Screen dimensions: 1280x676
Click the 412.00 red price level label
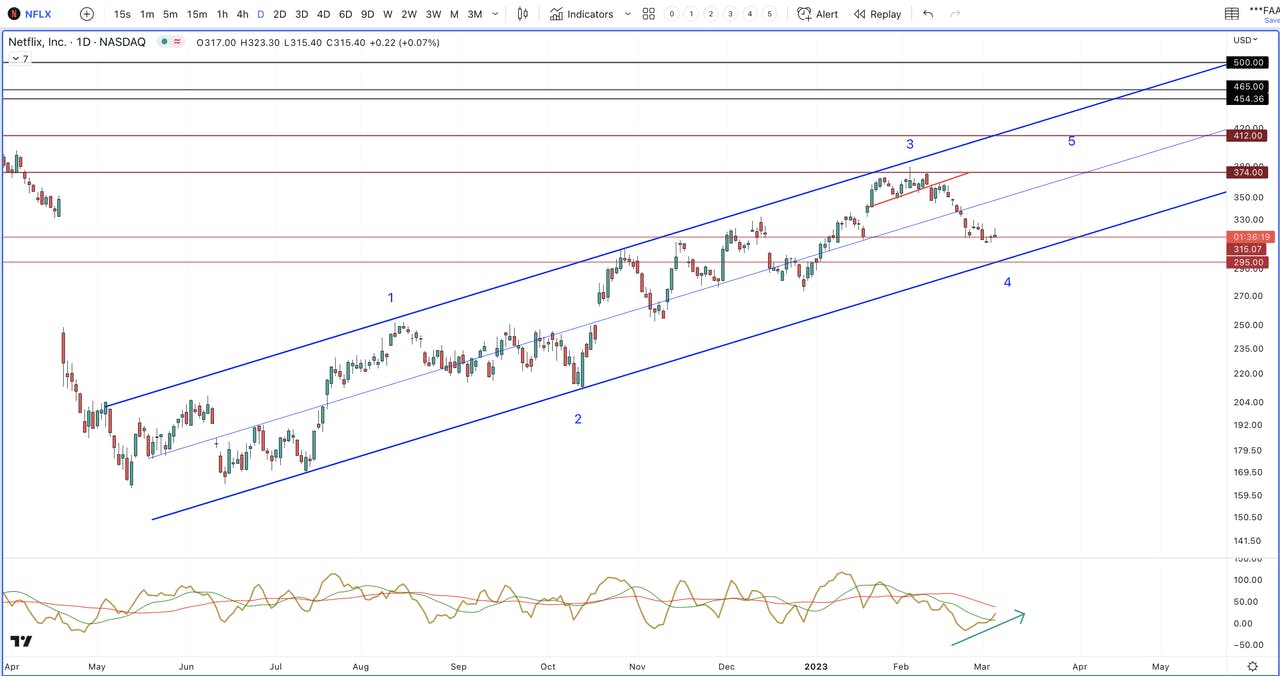click(1248, 136)
